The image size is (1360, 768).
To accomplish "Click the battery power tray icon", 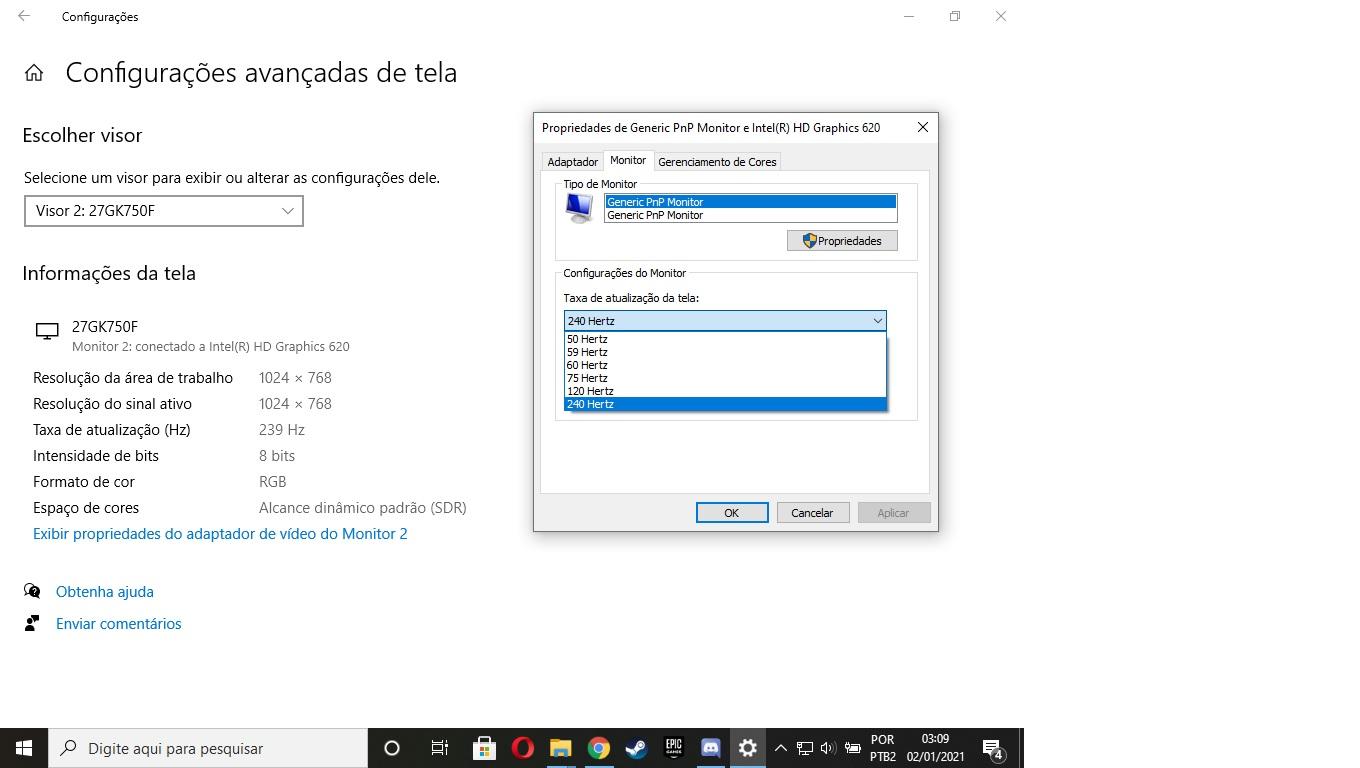I will pyautogui.click(x=853, y=748).
